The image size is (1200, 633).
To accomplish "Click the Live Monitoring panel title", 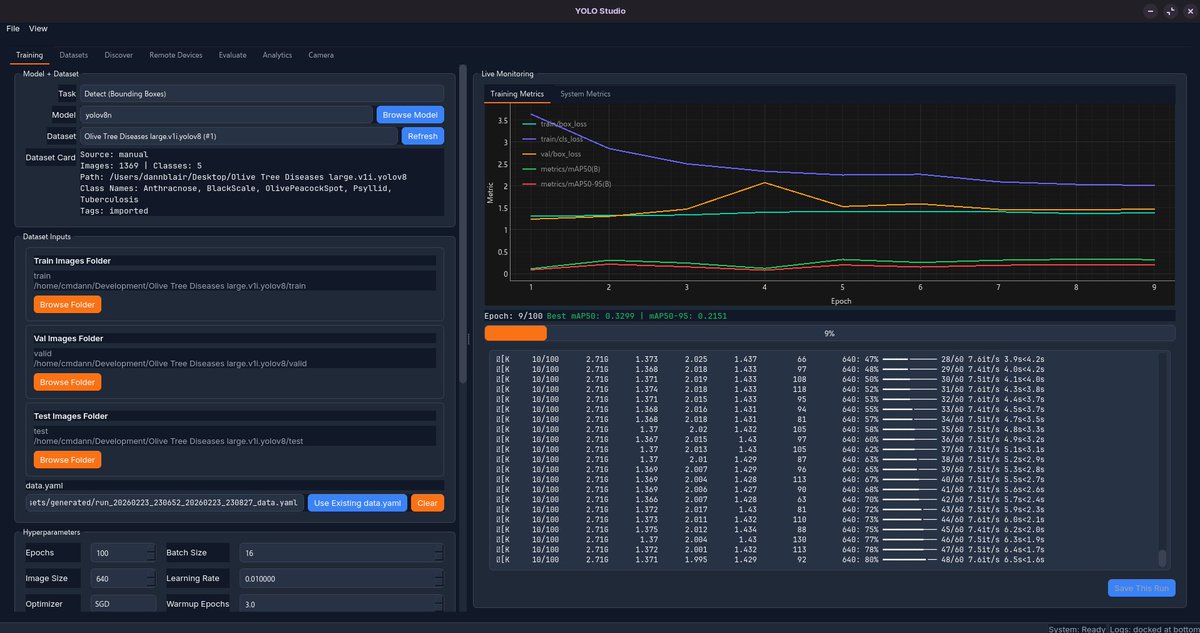I will pyautogui.click(x=507, y=73).
